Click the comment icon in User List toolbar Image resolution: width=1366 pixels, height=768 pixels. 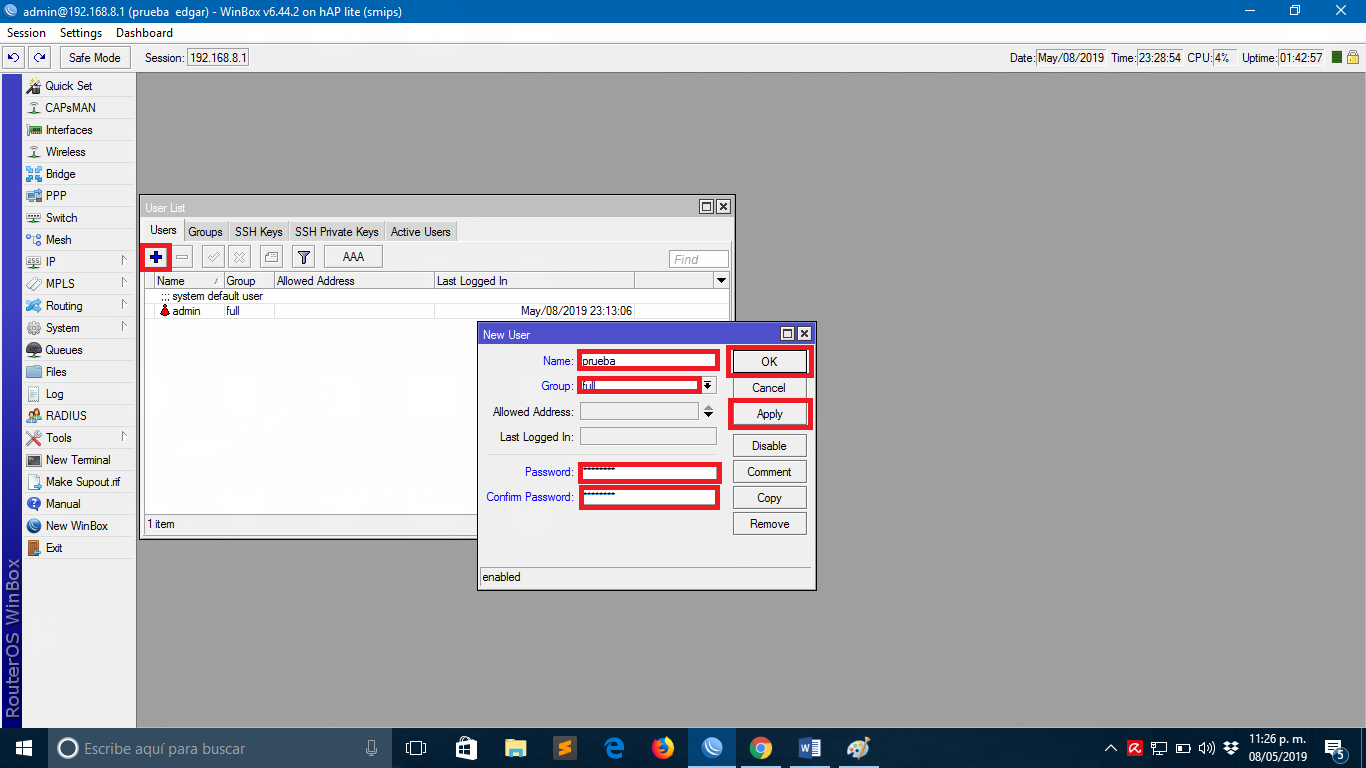(271, 257)
